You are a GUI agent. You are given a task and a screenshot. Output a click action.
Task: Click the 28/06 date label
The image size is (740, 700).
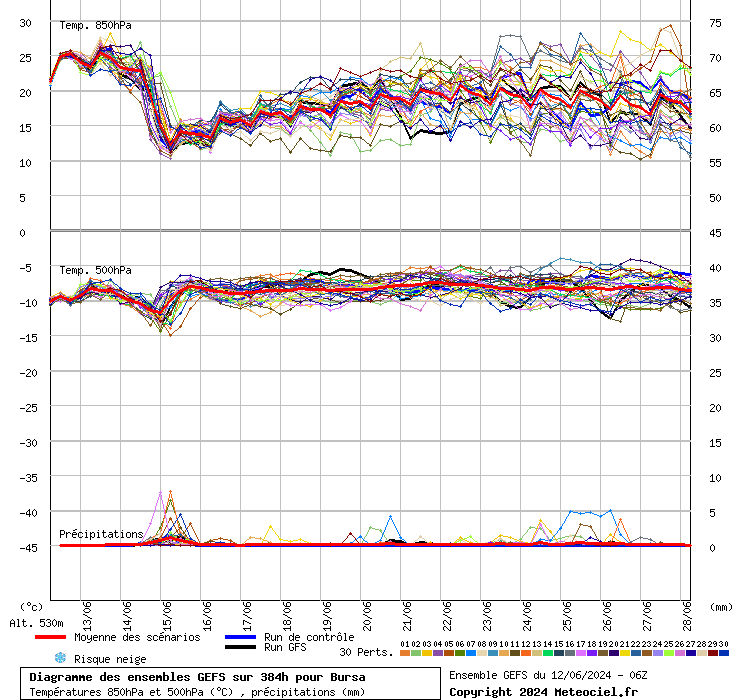[688, 616]
